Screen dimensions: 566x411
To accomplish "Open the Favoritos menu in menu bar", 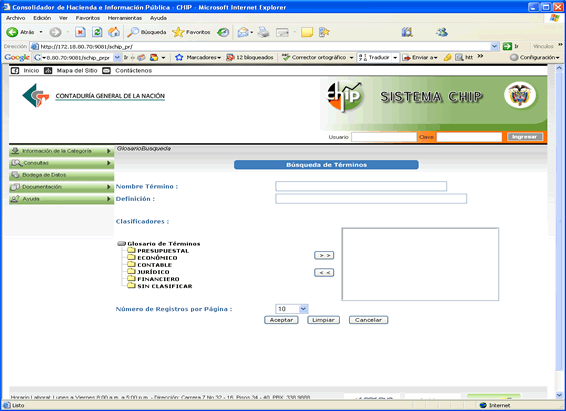I will click(x=88, y=18).
